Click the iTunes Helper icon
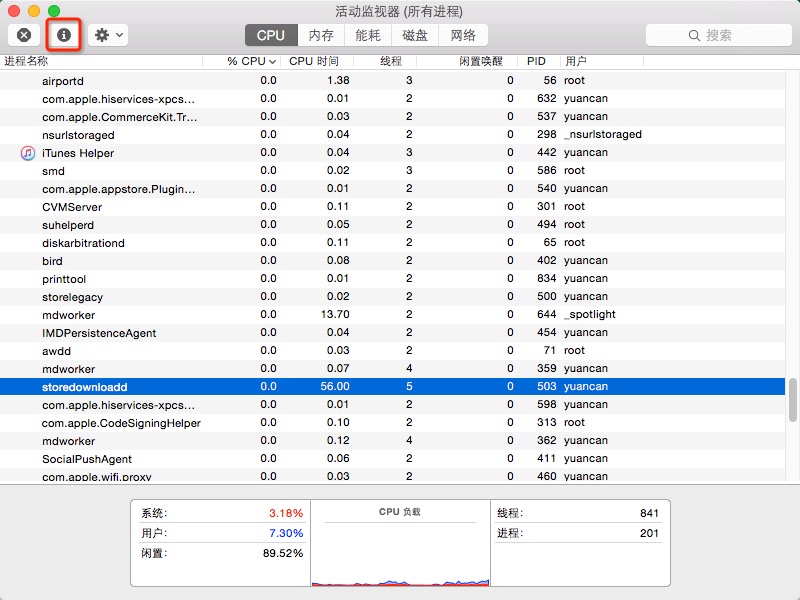 coord(28,153)
